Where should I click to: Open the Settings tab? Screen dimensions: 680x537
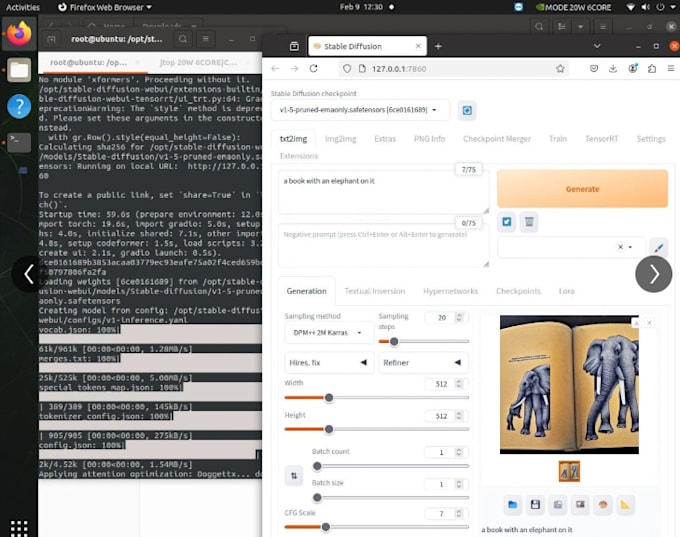651,139
